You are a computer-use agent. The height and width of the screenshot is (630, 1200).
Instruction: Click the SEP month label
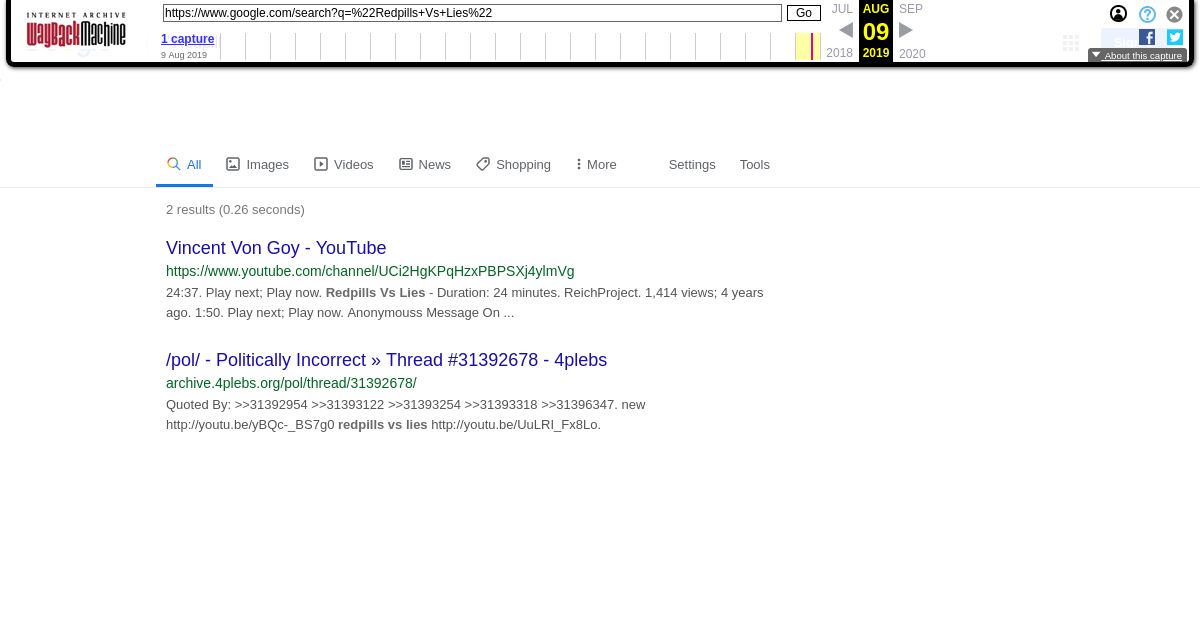pos(911,9)
